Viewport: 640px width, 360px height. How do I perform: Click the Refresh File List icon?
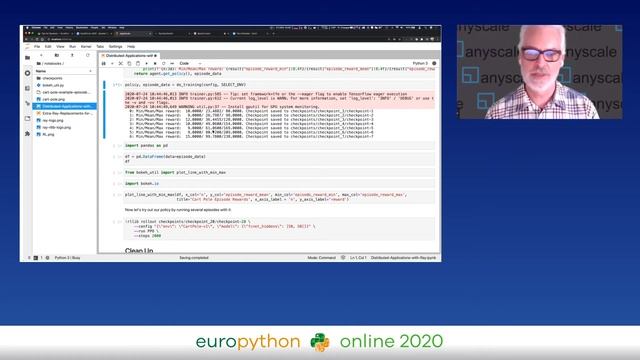pos(88,55)
